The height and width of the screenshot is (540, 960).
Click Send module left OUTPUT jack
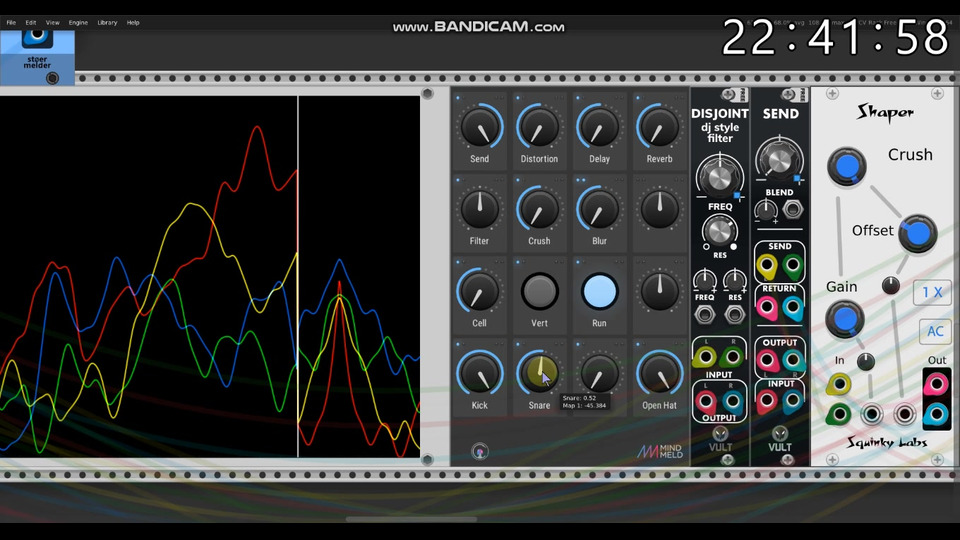766,360
